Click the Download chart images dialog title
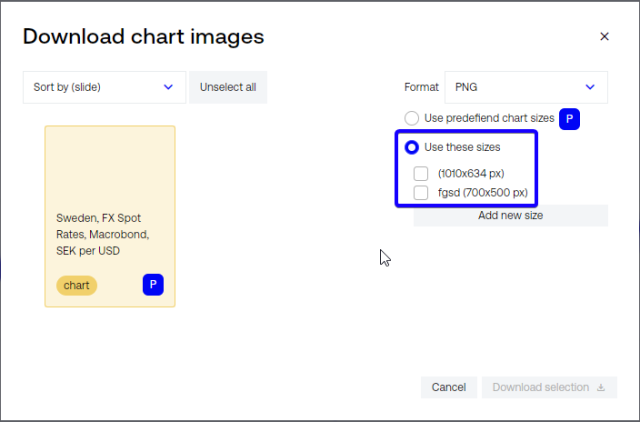640x422 pixels. [x=143, y=37]
